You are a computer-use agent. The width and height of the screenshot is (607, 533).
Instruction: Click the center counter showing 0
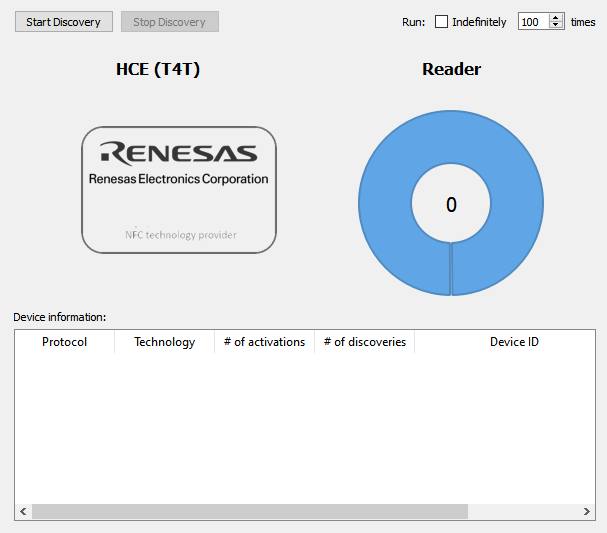451,205
